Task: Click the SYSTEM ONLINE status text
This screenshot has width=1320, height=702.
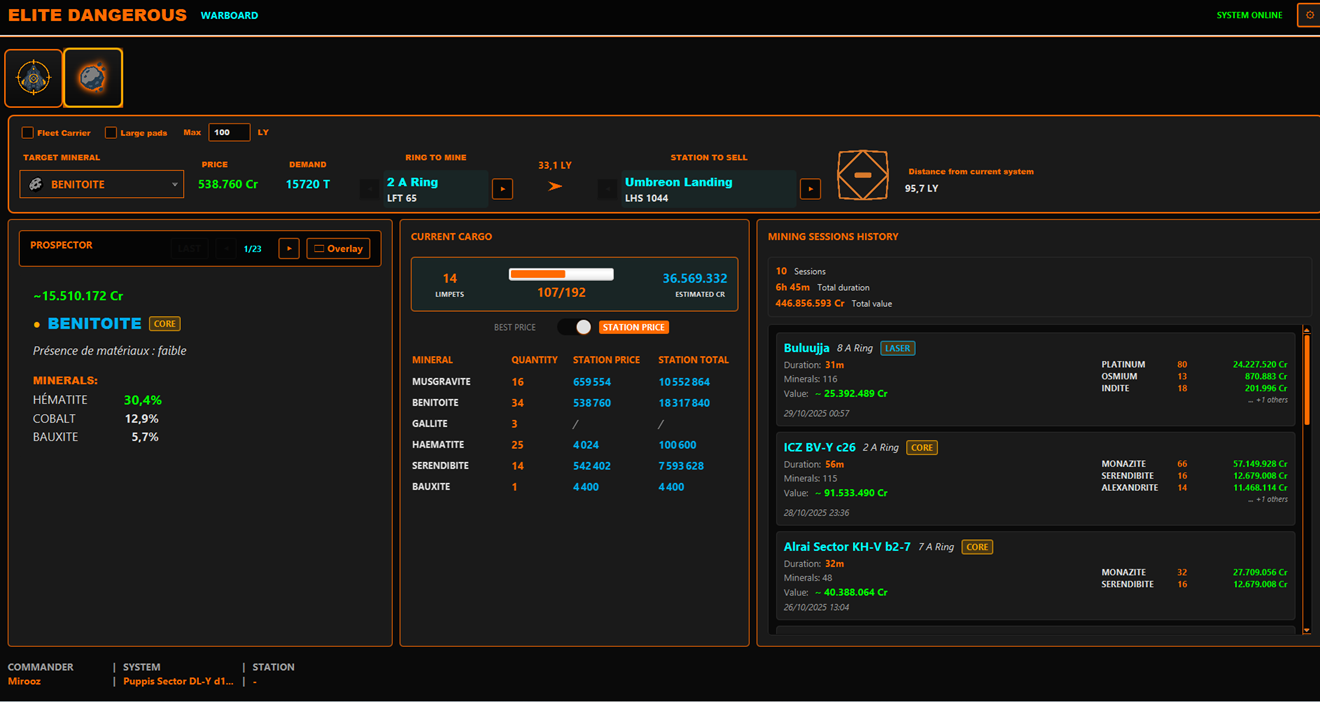Action: click(x=1249, y=15)
